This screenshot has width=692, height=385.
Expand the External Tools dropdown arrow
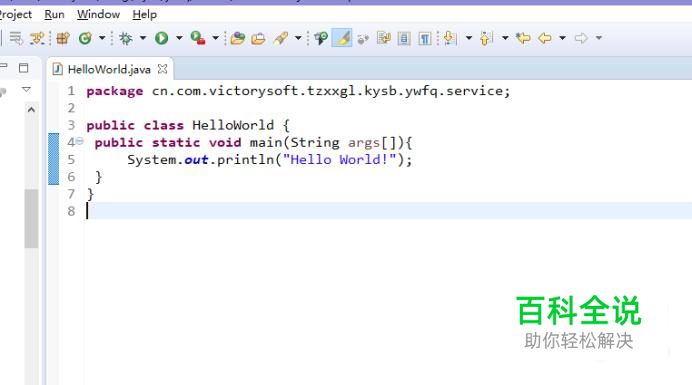(215, 38)
